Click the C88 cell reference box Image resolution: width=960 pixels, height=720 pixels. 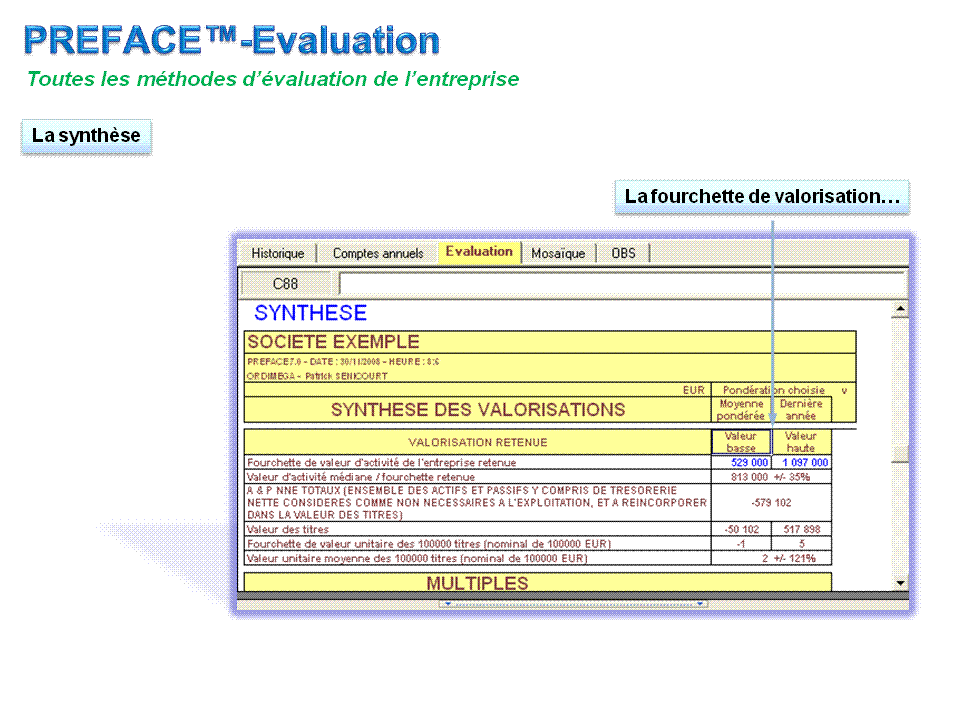(x=285, y=283)
